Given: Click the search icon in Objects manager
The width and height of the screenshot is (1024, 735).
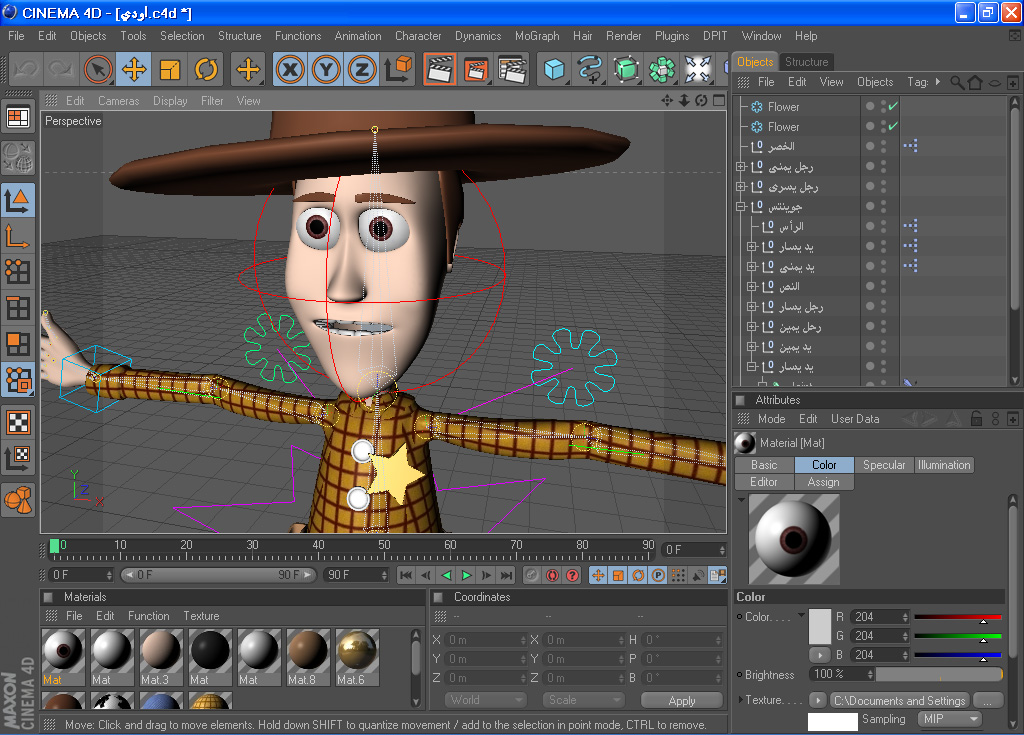Looking at the screenshot, I should pos(957,82).
